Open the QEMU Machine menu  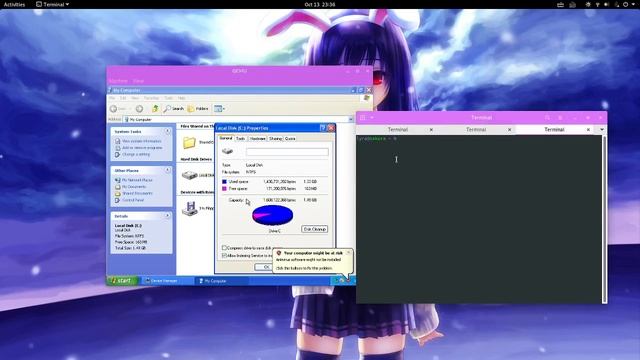click(x=118, y=81)
